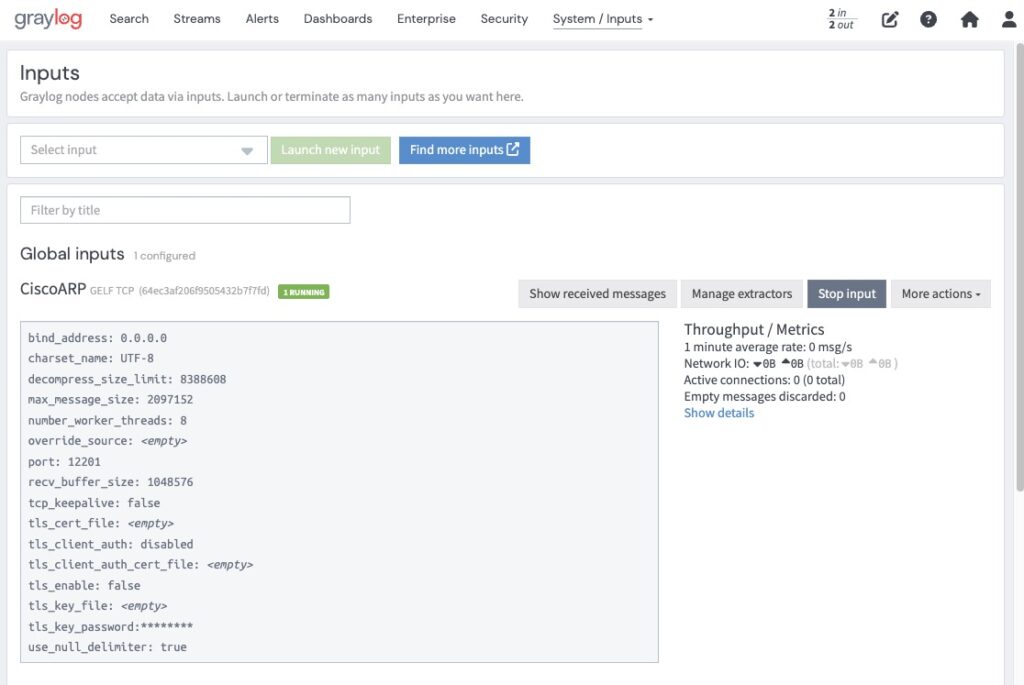
Task: Select the number_worker_threads: 8 line
Action: 107,421
